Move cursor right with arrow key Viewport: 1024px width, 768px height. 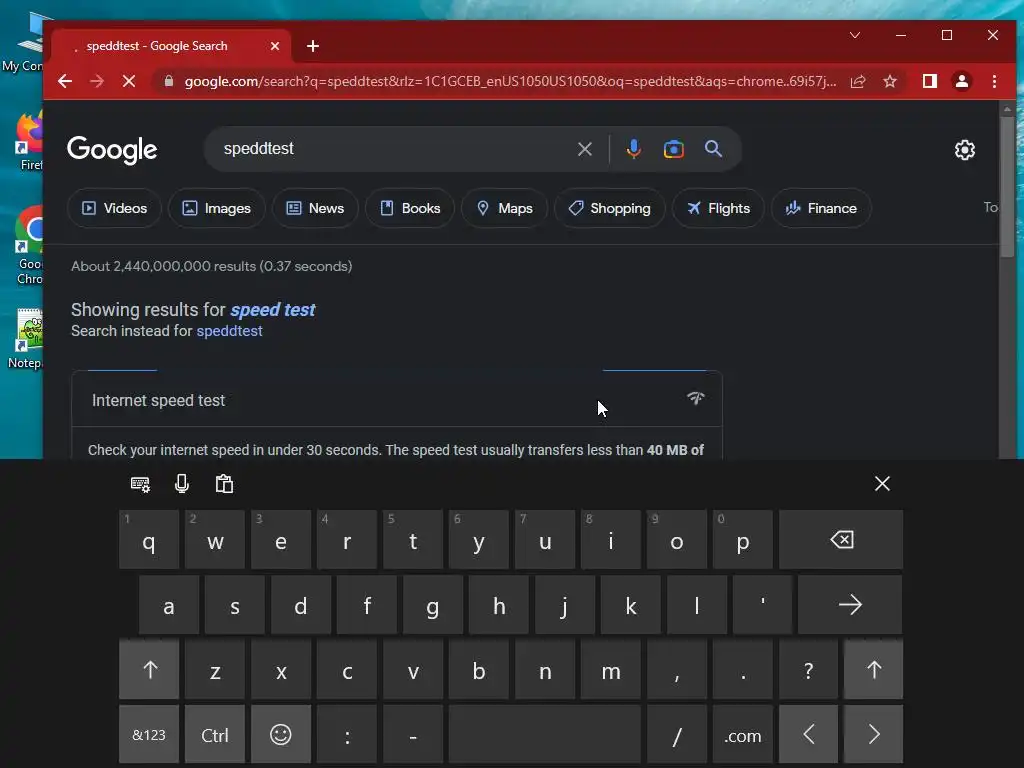coord(874,735)
